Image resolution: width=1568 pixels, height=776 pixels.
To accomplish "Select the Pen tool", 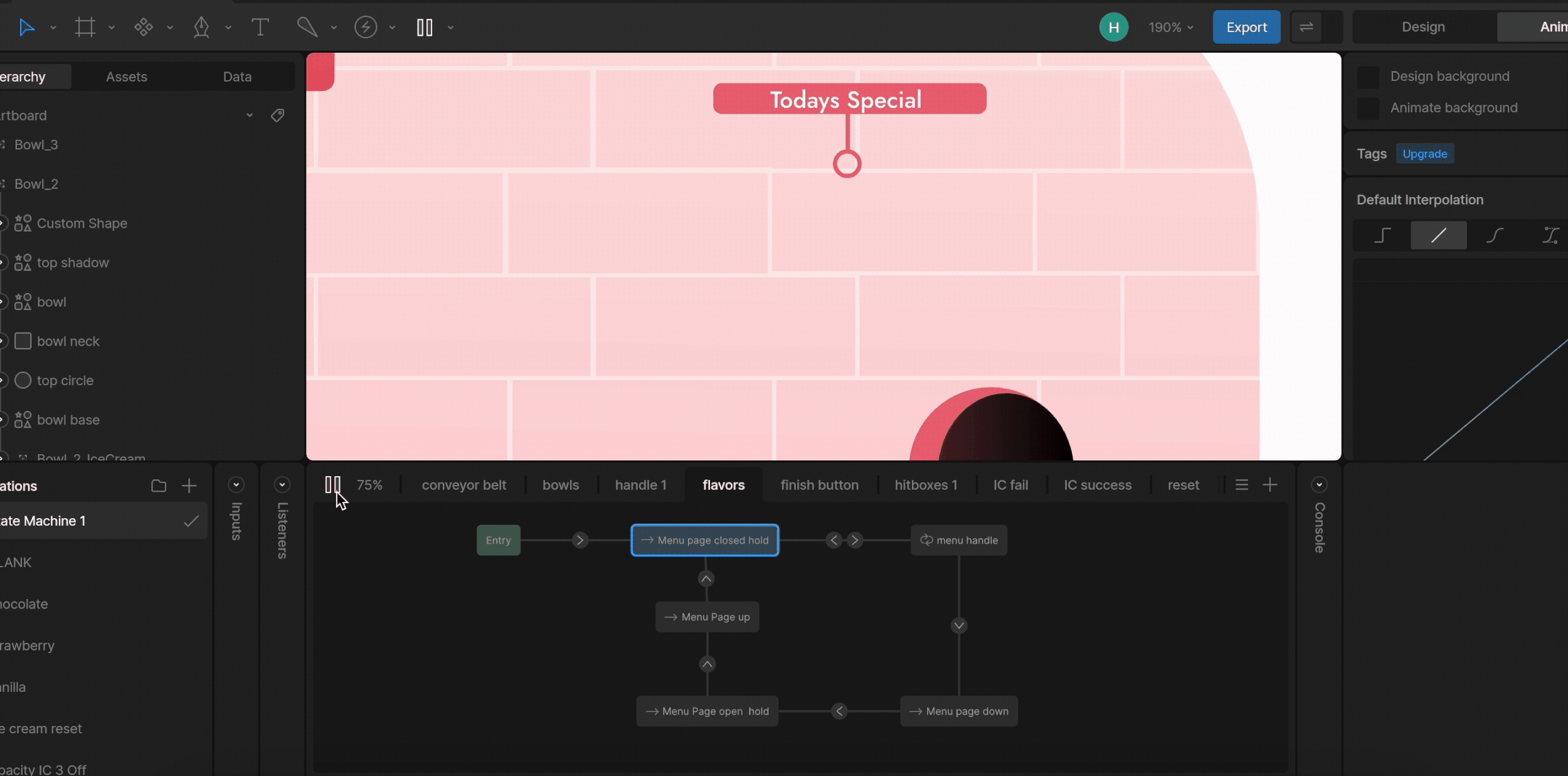I will pos(201,28).
